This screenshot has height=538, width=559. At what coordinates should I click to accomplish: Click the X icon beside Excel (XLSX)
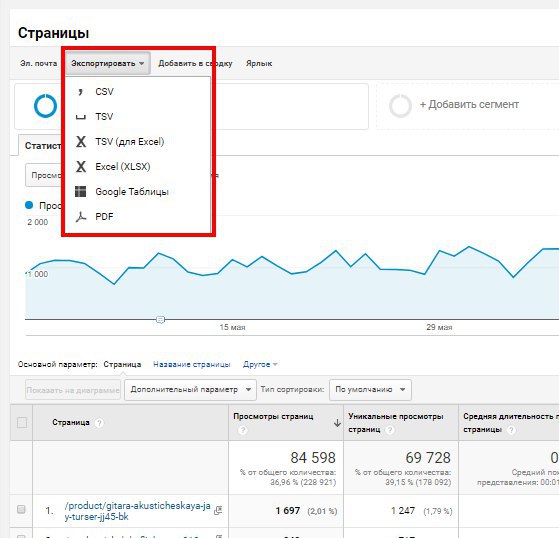pyautogui.click(x=81, y=166)
